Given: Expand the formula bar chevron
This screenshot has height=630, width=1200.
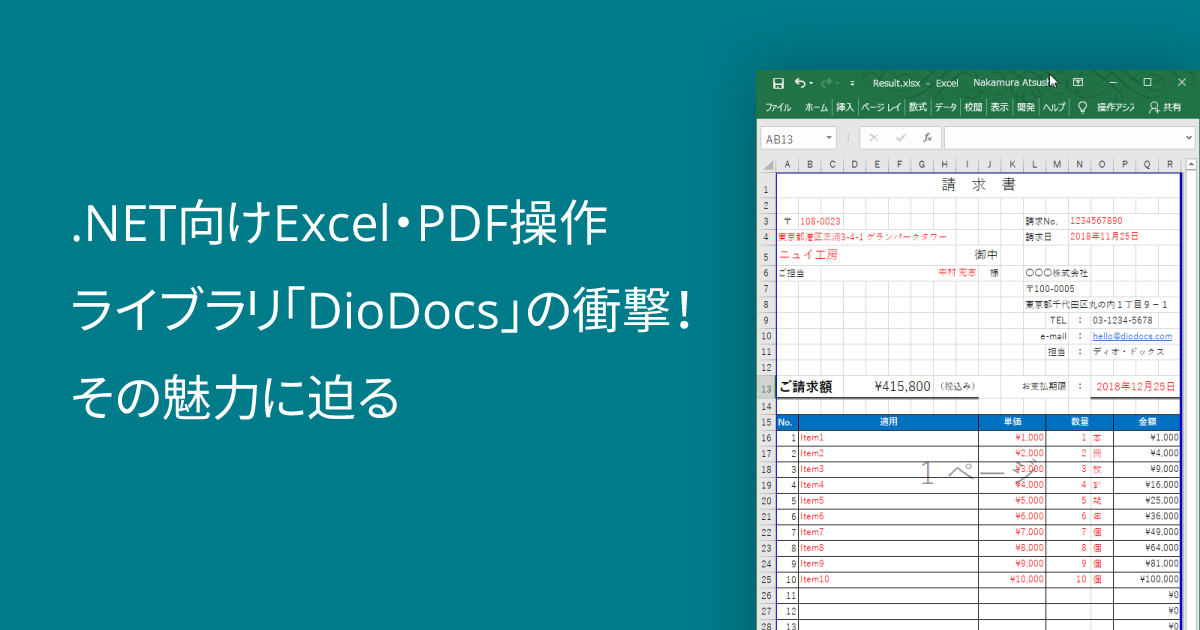Looking at the screenshot, I should [1188, 138].
